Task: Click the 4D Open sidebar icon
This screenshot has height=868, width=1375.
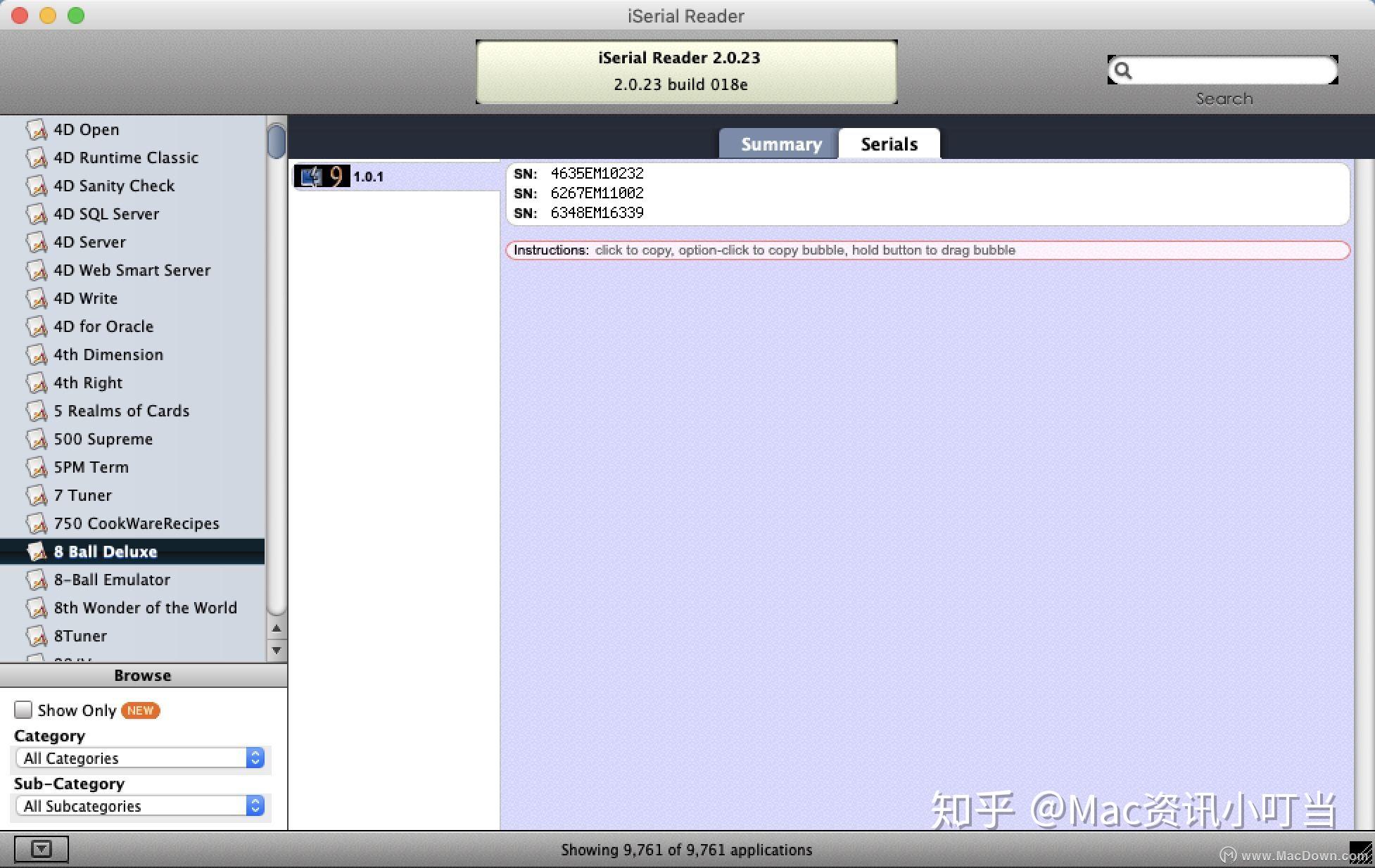Action: 37,129
